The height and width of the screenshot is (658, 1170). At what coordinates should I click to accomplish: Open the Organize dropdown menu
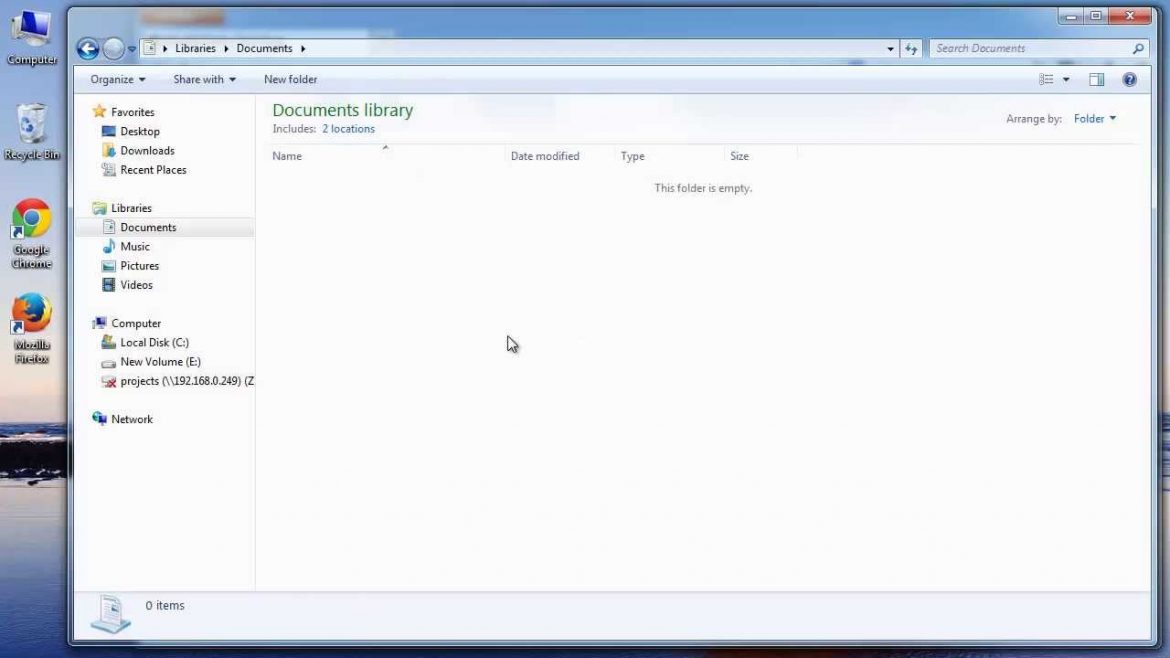(117, 79)
